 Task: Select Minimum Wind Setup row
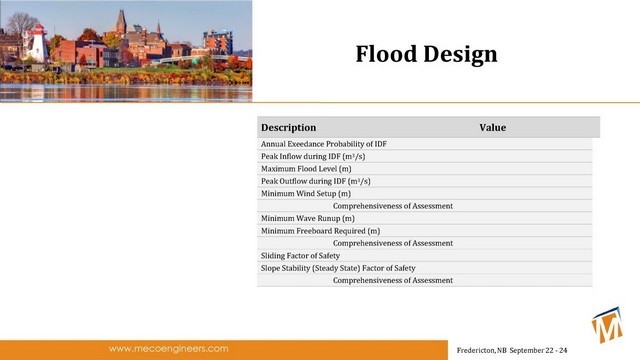click(424, 193)
